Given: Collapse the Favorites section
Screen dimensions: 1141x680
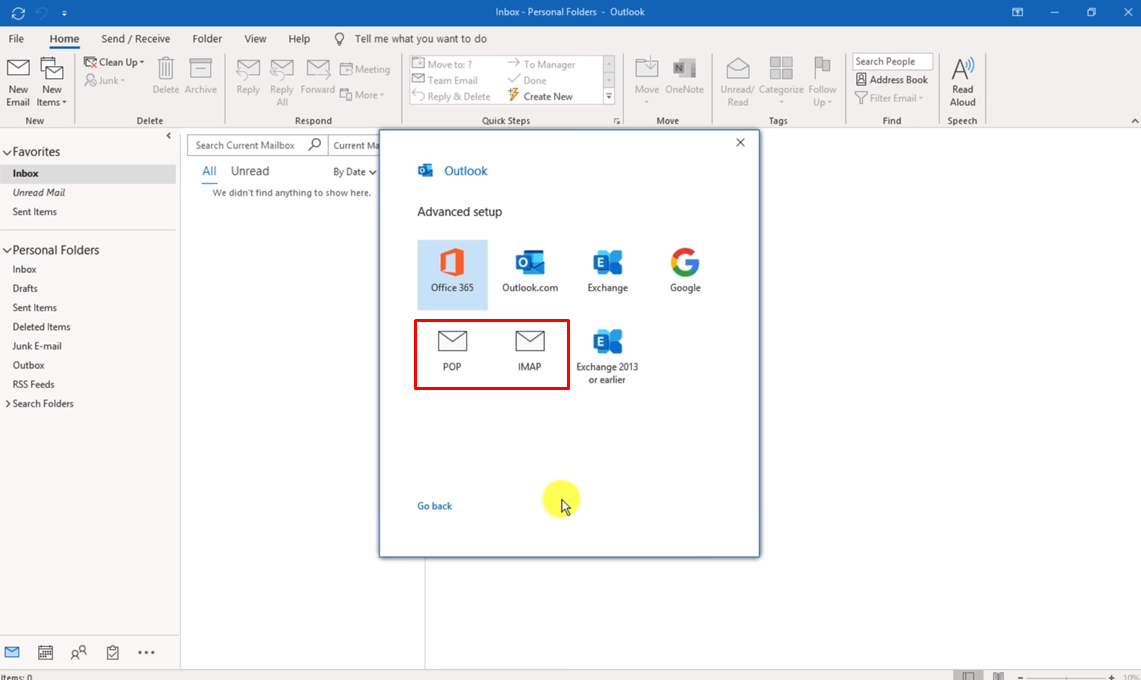Looking at the screenshot, I should (7, 152).
